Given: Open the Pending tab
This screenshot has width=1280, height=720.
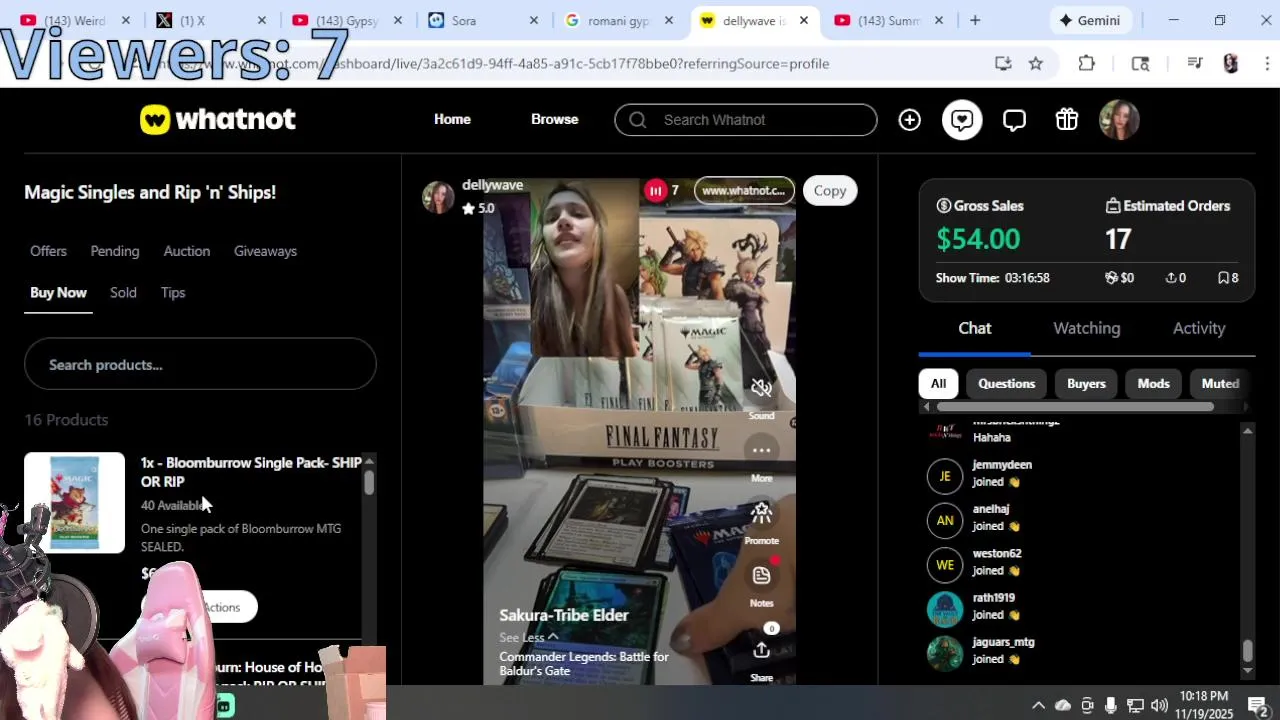Looking at the screenshot, I should (115, 251).
